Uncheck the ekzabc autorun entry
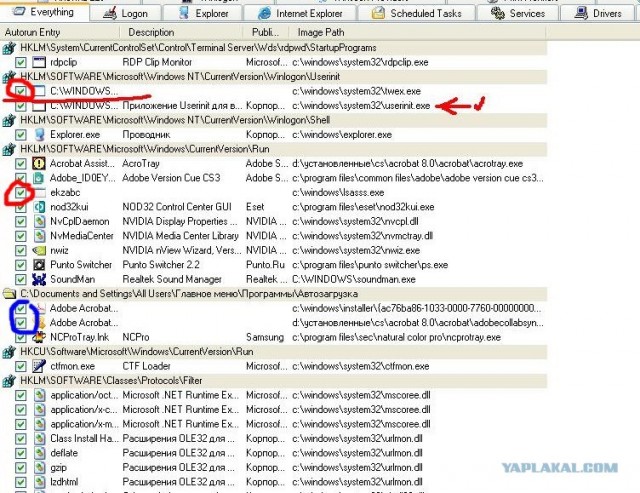 20,192
